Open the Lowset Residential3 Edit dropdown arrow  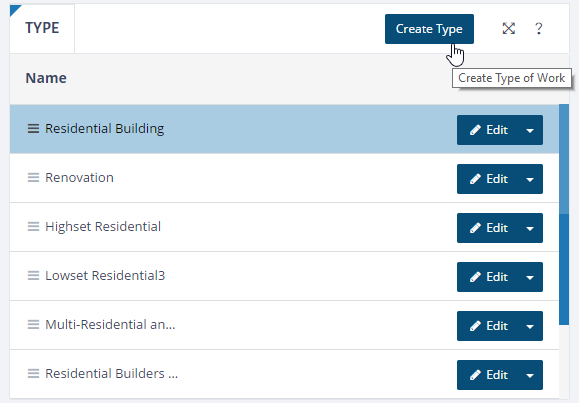[x=530, y=277]
